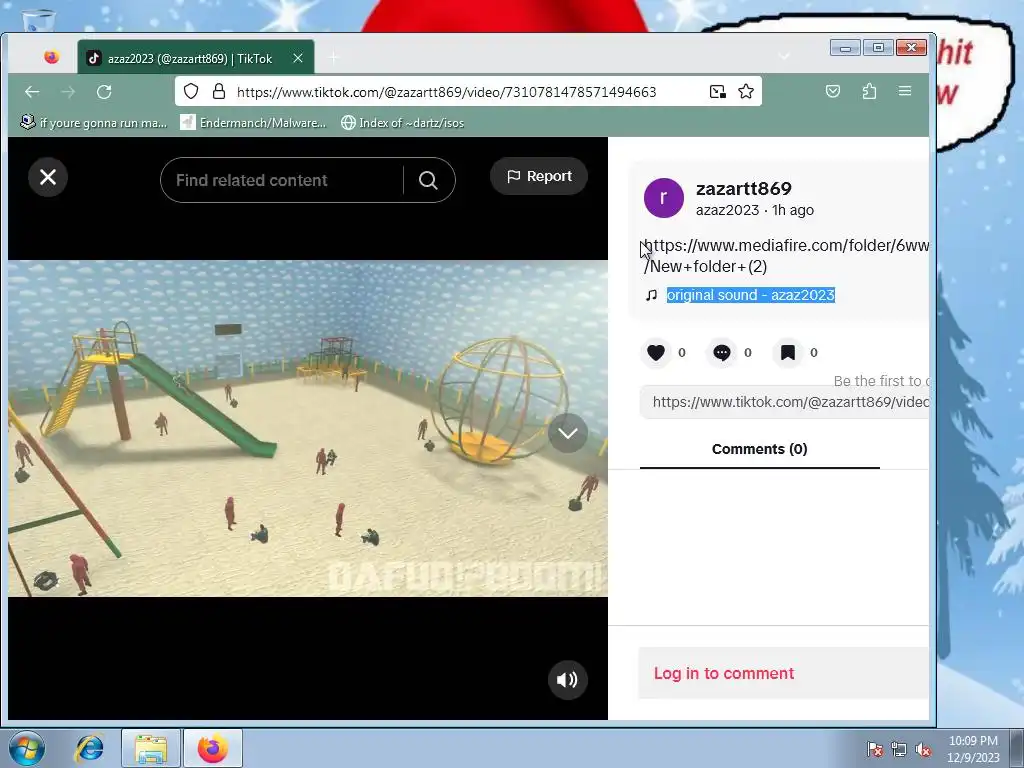Switch to the pinned Firefox tab
Viewport: 1024px width, 768px height.
point(52,57)
